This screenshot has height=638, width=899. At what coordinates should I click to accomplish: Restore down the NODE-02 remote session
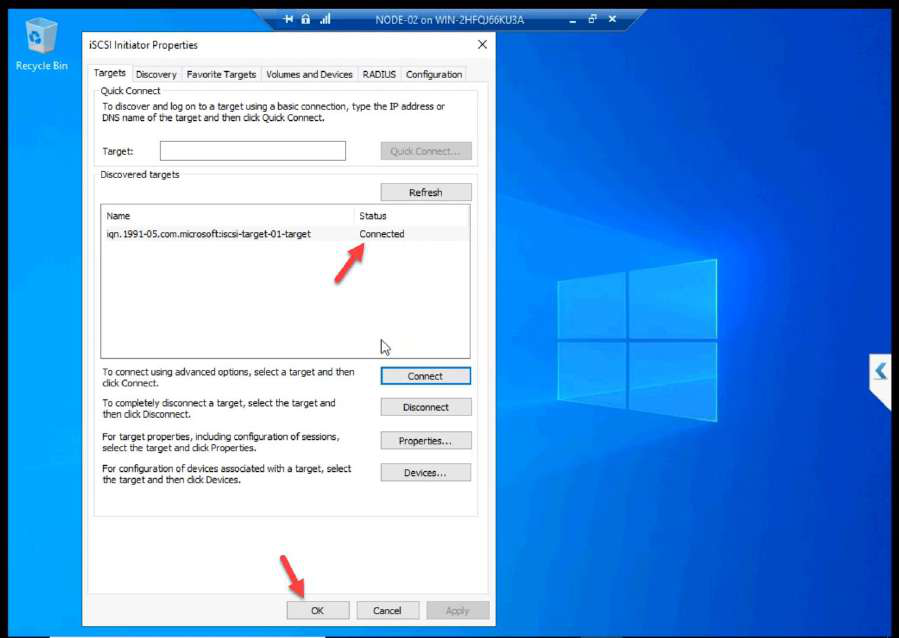pyautogui.click(x=592, y=19)
